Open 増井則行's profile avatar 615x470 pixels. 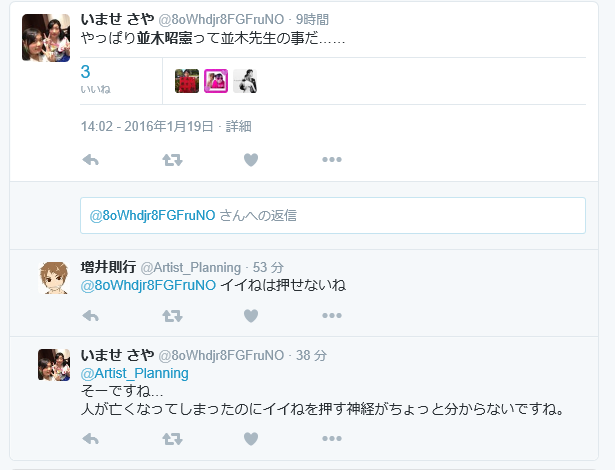(x=54, y=278)
